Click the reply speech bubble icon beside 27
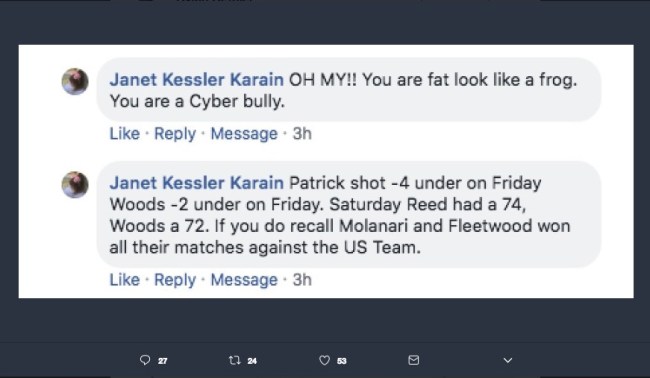This screenshot has width=650, height=378. click(x=145, y=360)
